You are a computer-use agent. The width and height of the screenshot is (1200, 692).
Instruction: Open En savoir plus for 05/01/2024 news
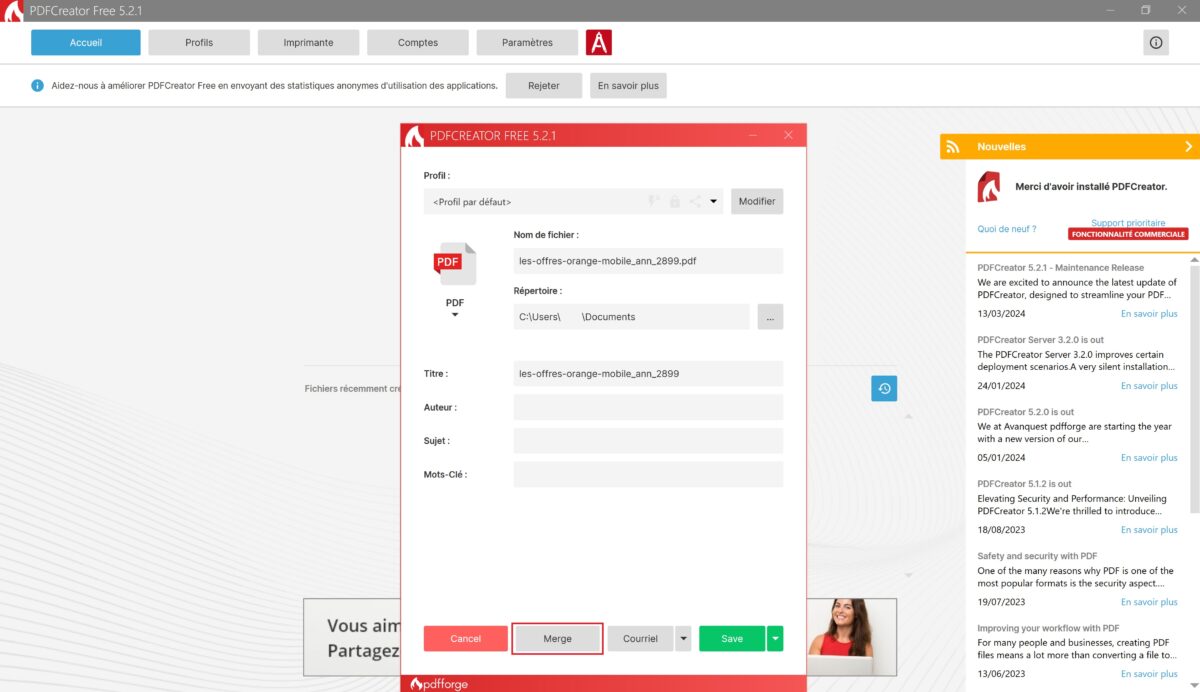click(1149, 458)
